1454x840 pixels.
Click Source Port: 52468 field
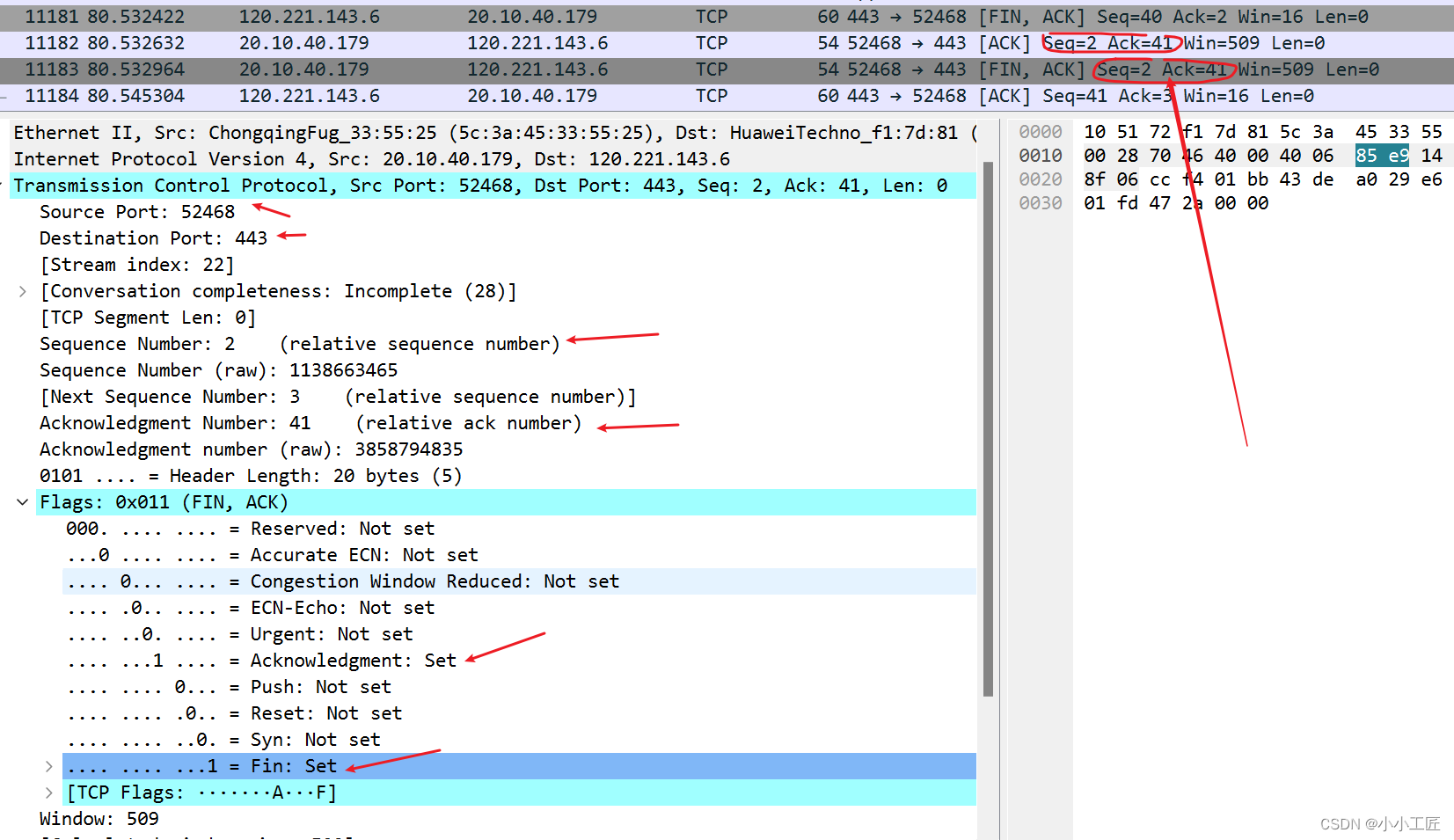pyautogui.click(x=137, y=212)
